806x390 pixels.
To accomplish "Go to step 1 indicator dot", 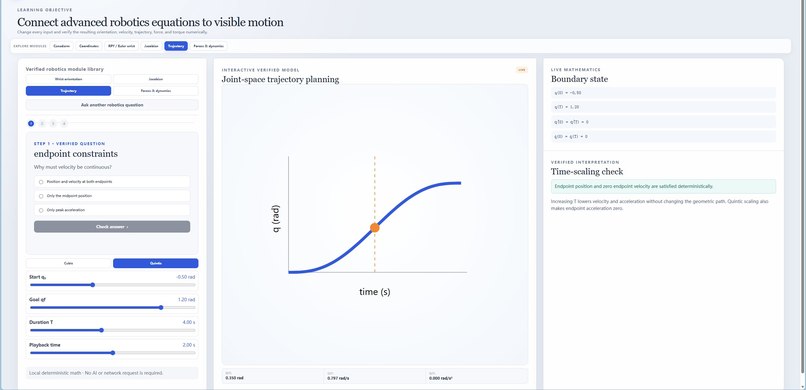I will pos(31,123).
